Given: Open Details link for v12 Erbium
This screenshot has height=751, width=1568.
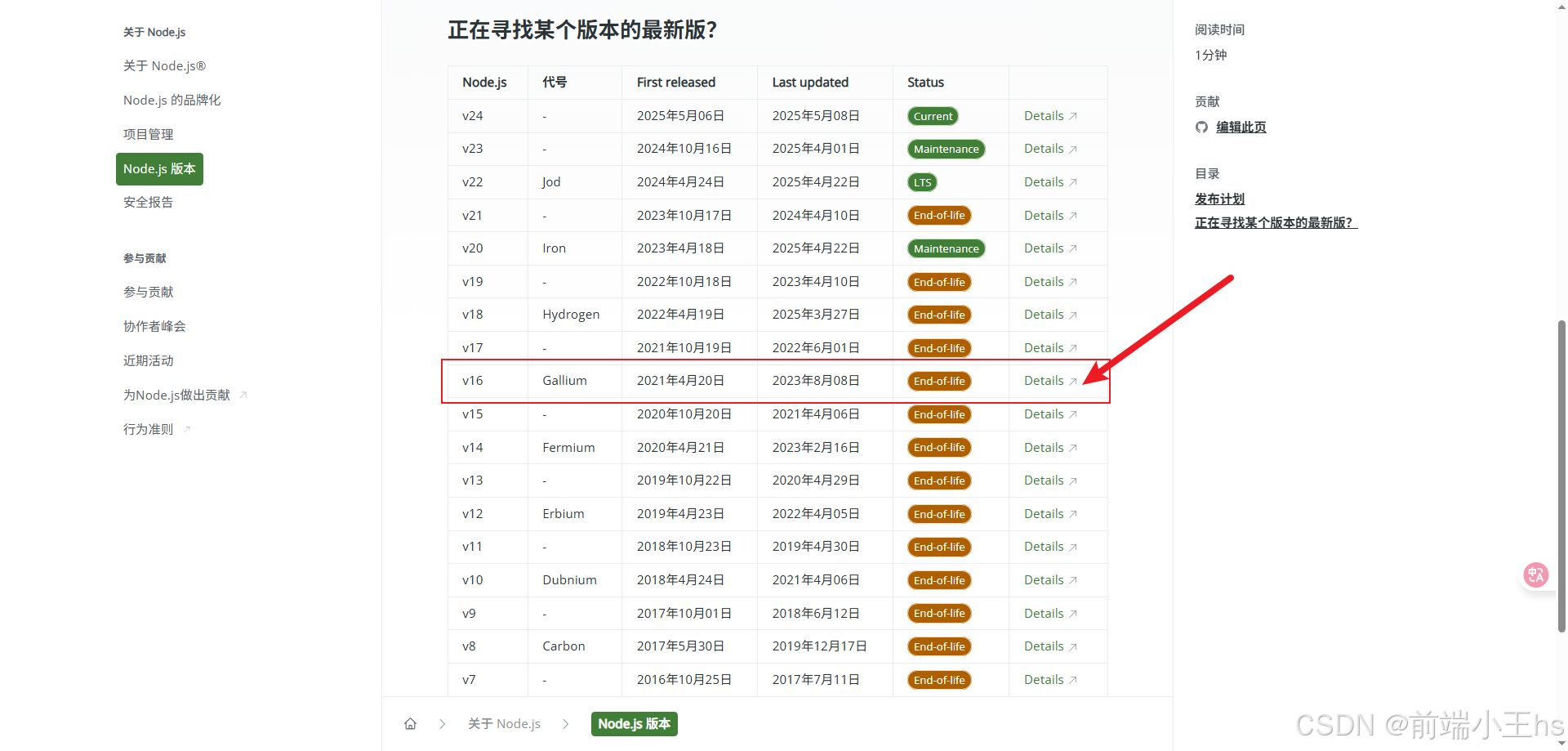Looking at the screenshot, I should point(1050,514).
